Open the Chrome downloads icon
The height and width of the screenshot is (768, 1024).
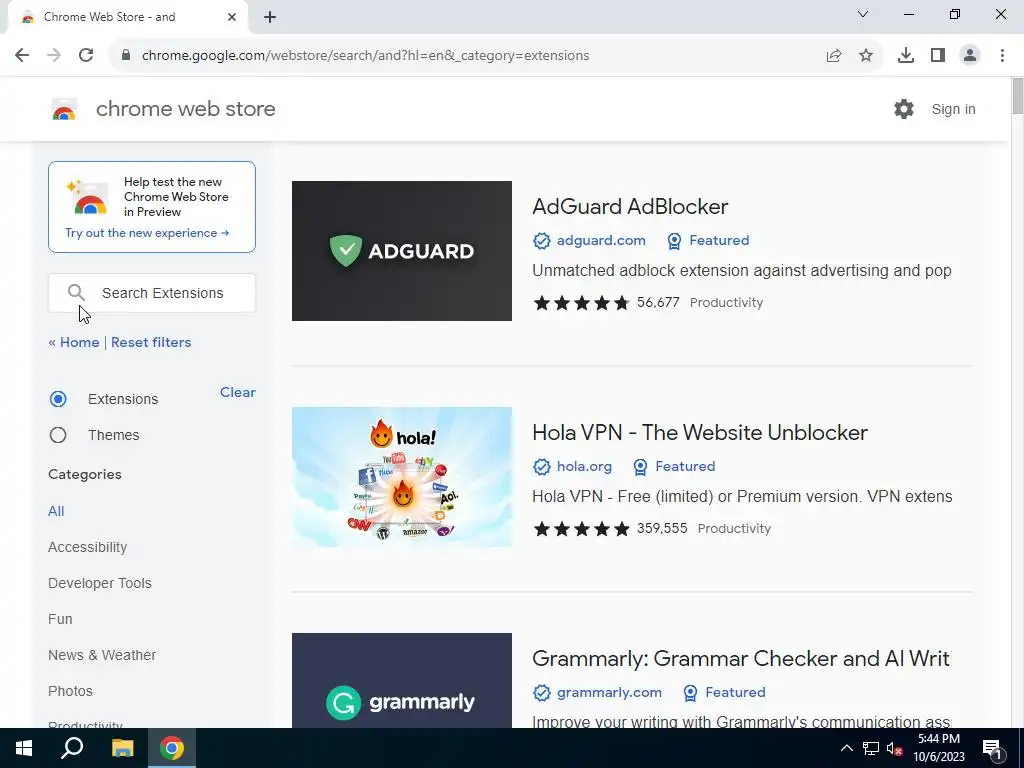coord(905,56)
